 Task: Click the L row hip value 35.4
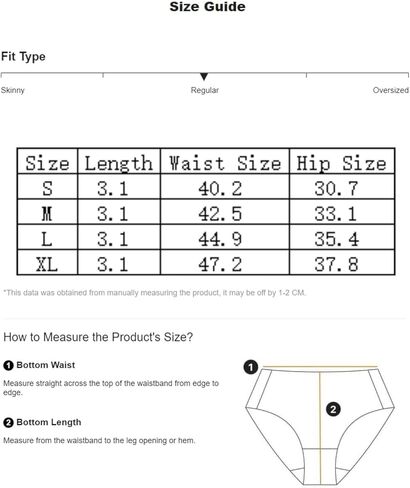point(336,239)
